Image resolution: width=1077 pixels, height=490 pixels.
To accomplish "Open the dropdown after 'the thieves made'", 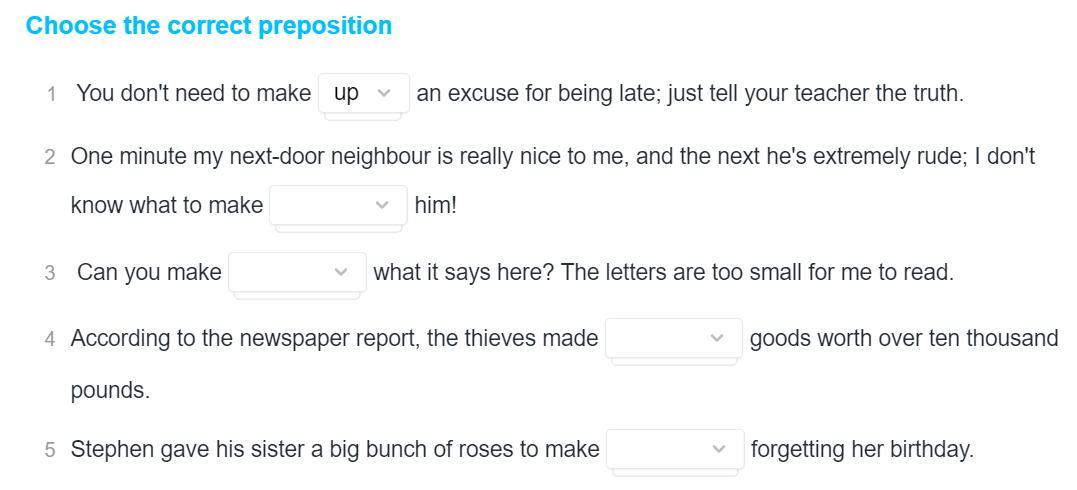I will [x=674, y=338].
